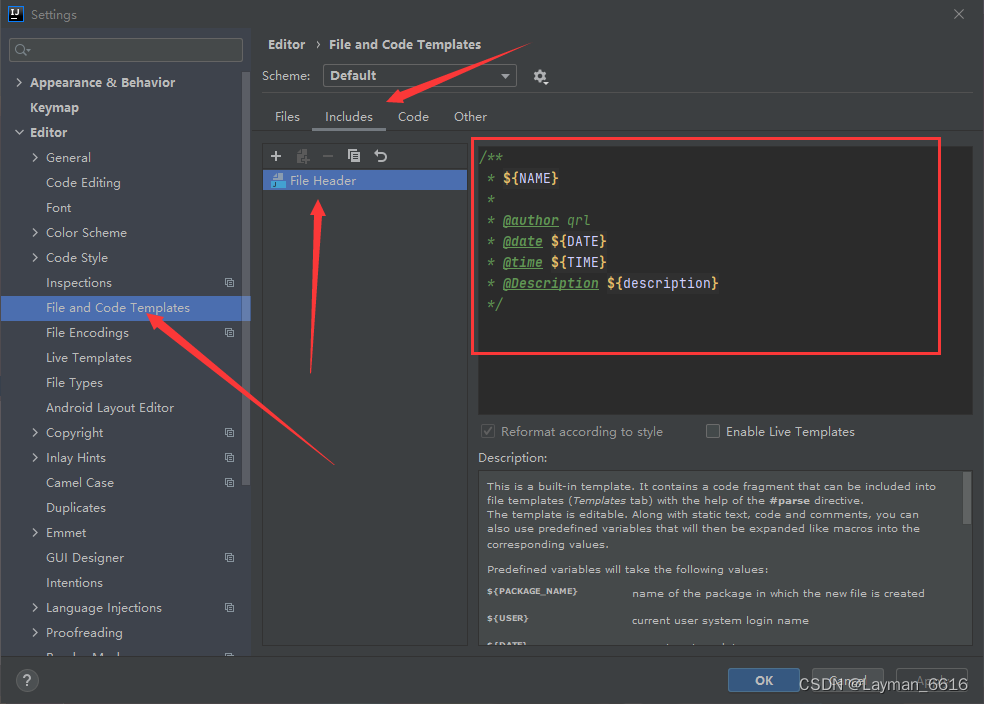
Task: Click the Camel Case project-level icon
Action: [230, 483]
